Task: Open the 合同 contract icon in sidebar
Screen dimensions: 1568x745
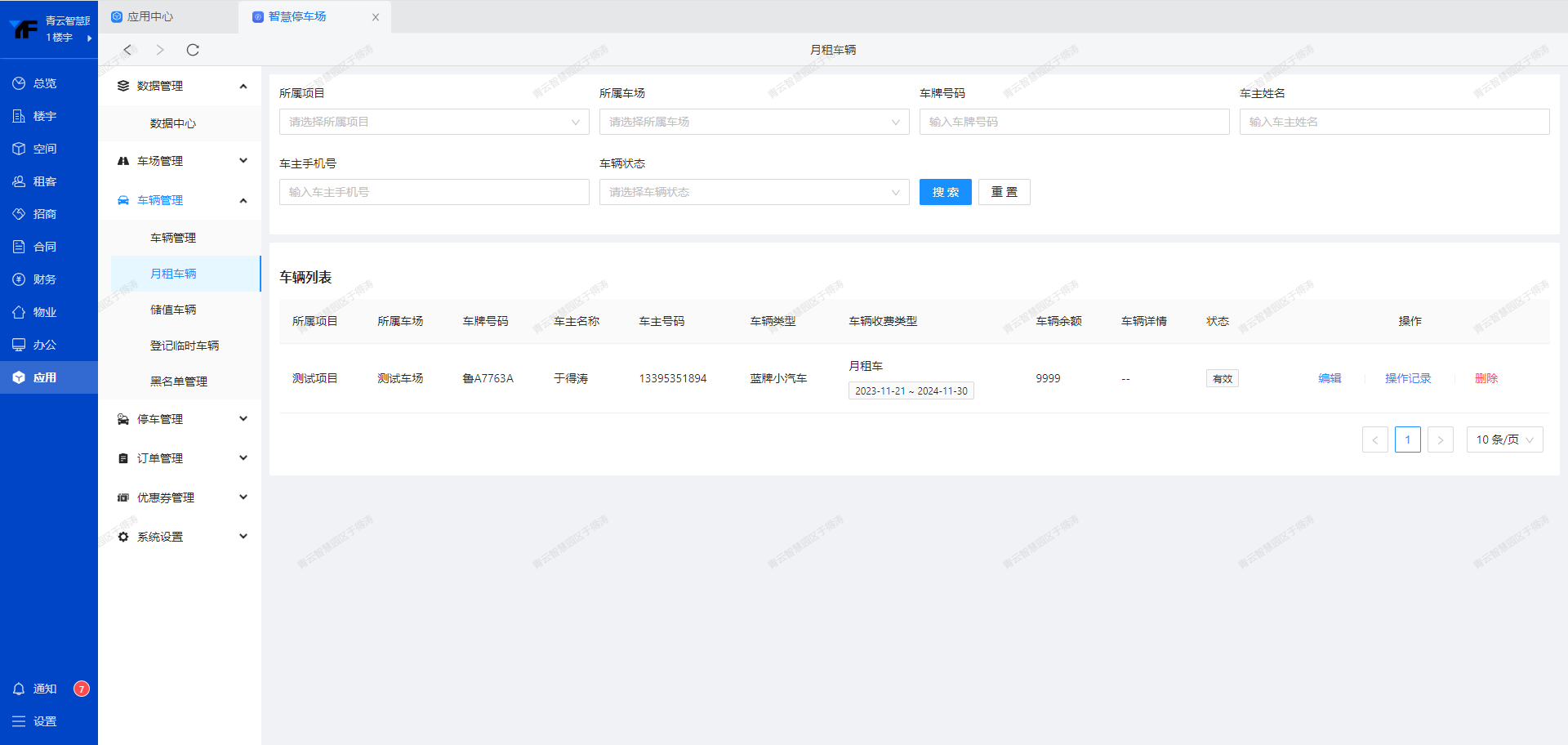Action: click(x=19, y=247)
